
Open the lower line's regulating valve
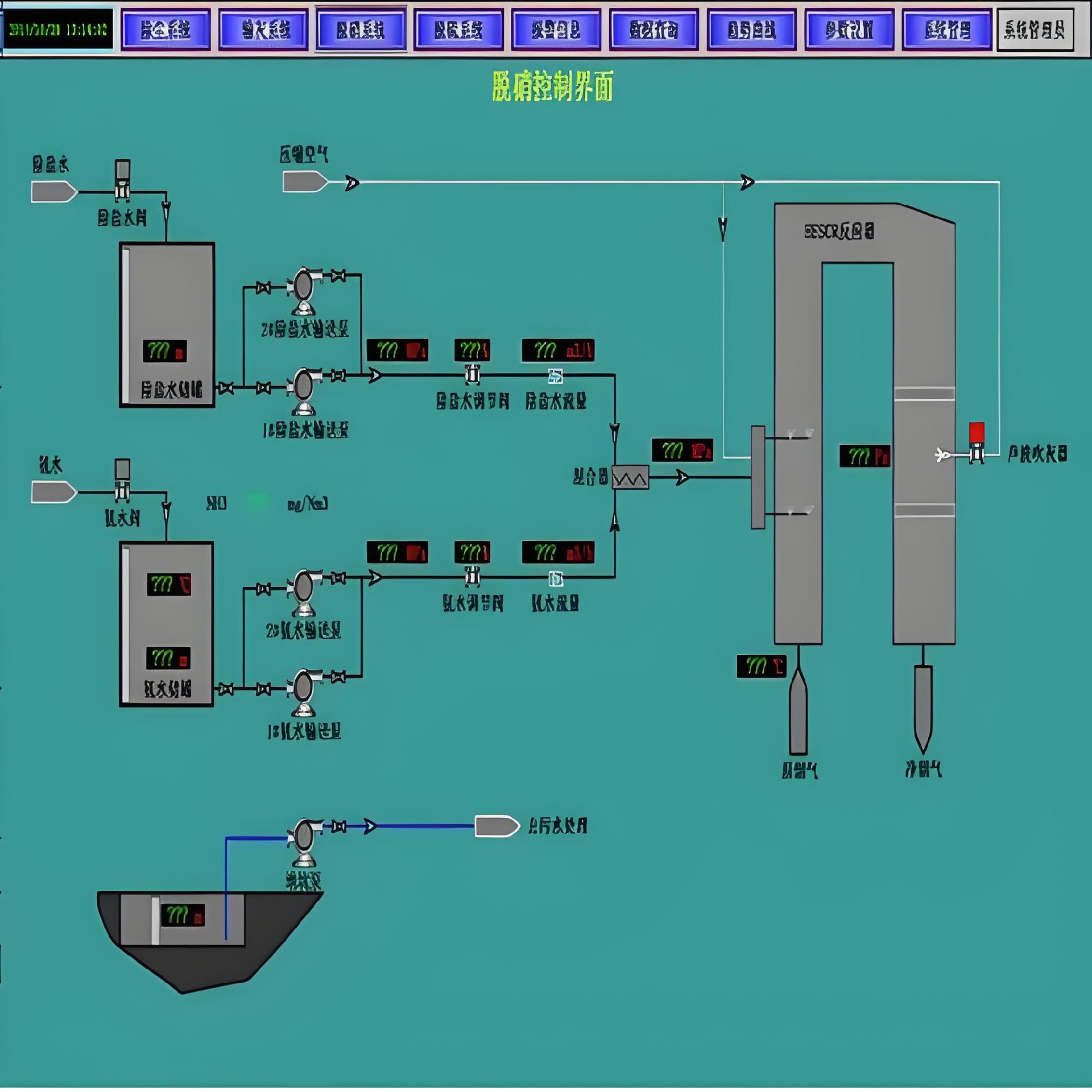[472, 577]
